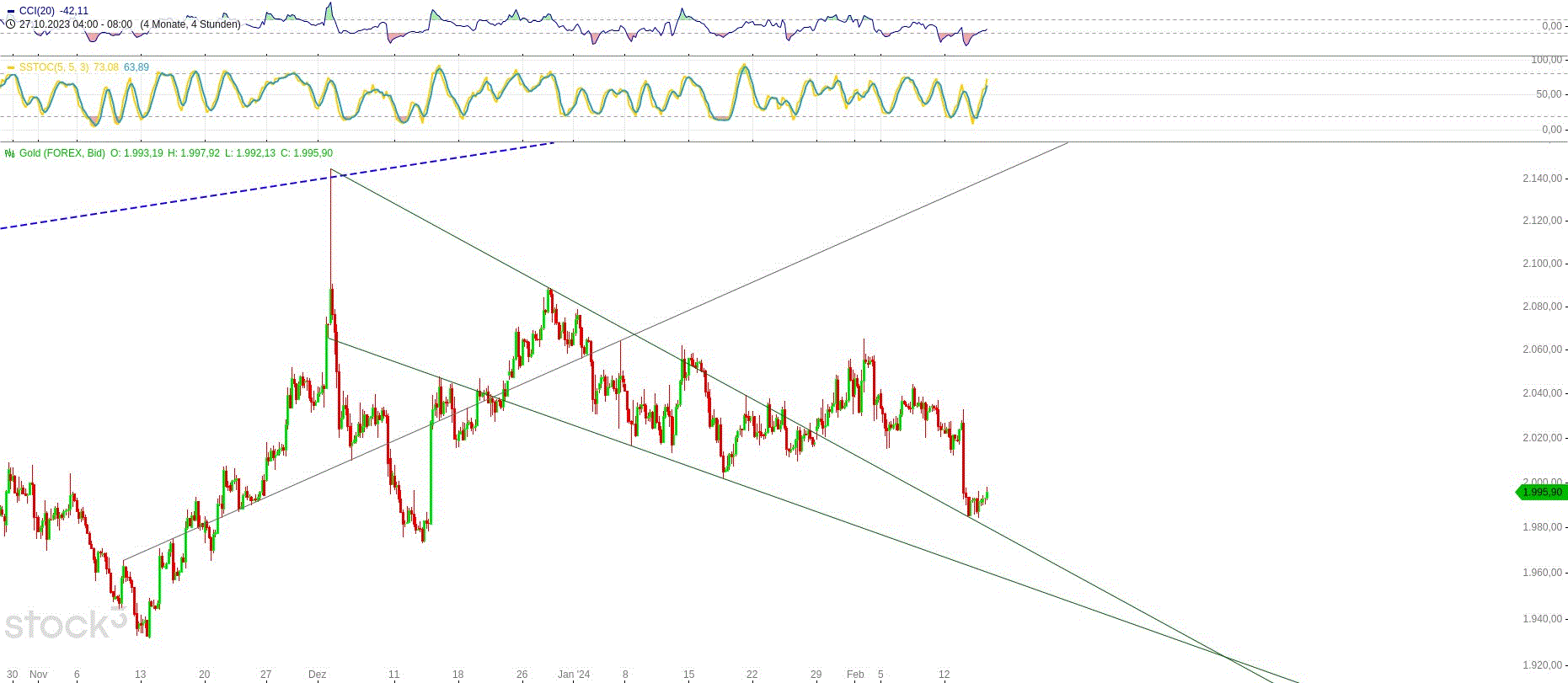Click the Dez label on date axis
Viewport: 1568px width, 683px height.
point(318,675)
